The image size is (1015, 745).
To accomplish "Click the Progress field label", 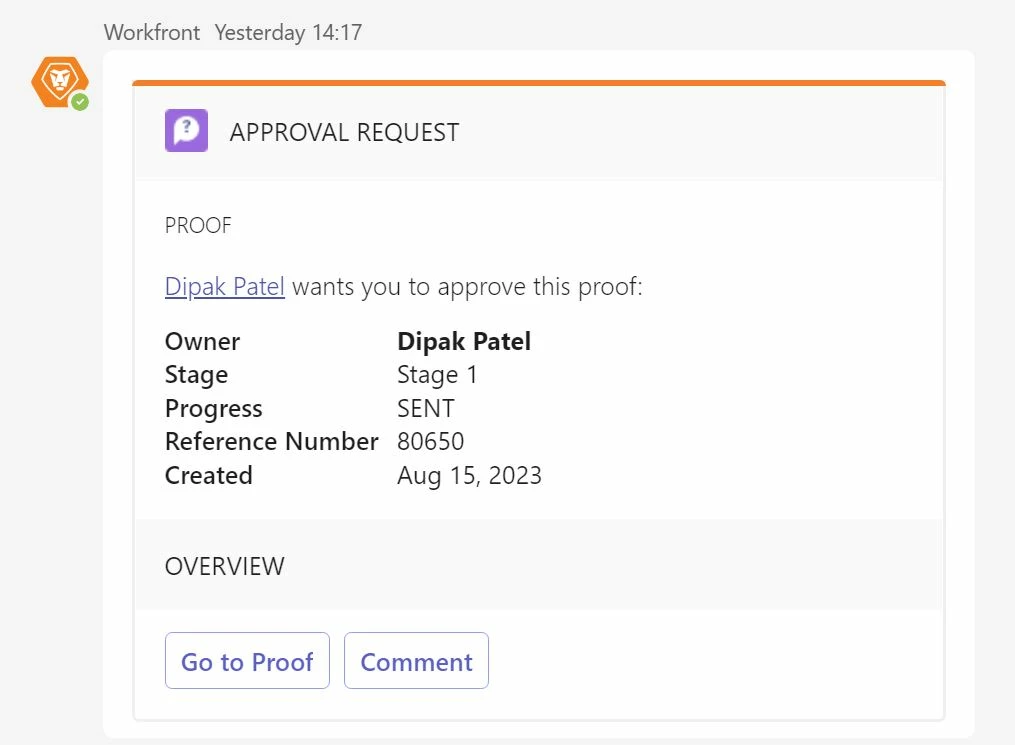I will [x=214, y=409].
